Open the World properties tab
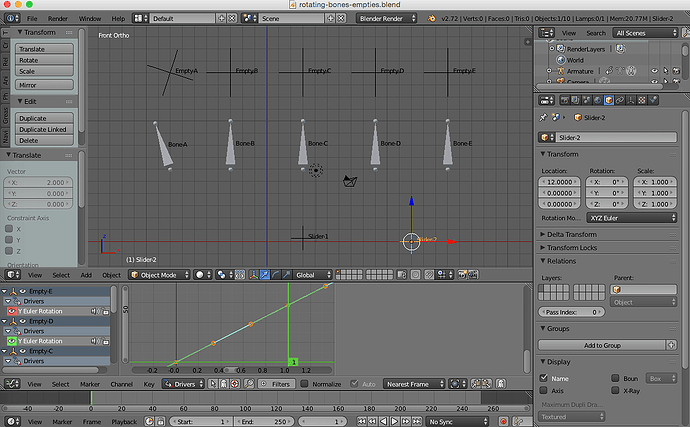Viewport: 690px width, 427px height. (598, 100)
